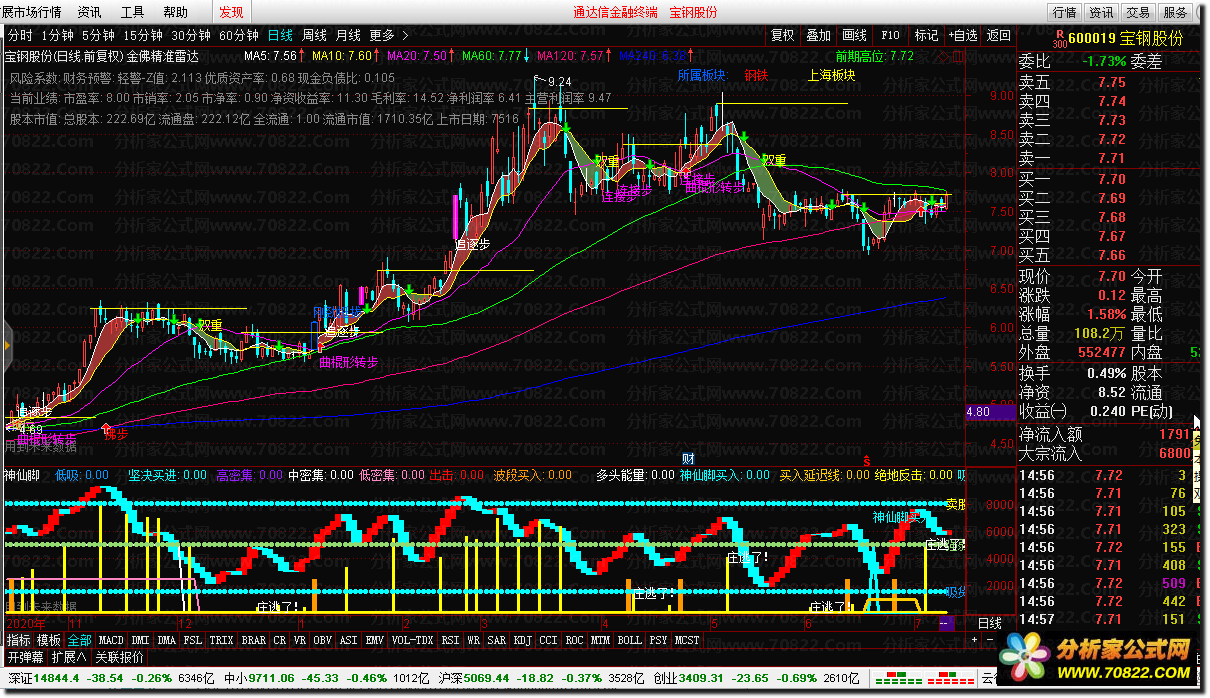This screenshot has height=698, width=1210.
Task: Click the 财 marker on the chart axis
Action: tap(687, 459)
